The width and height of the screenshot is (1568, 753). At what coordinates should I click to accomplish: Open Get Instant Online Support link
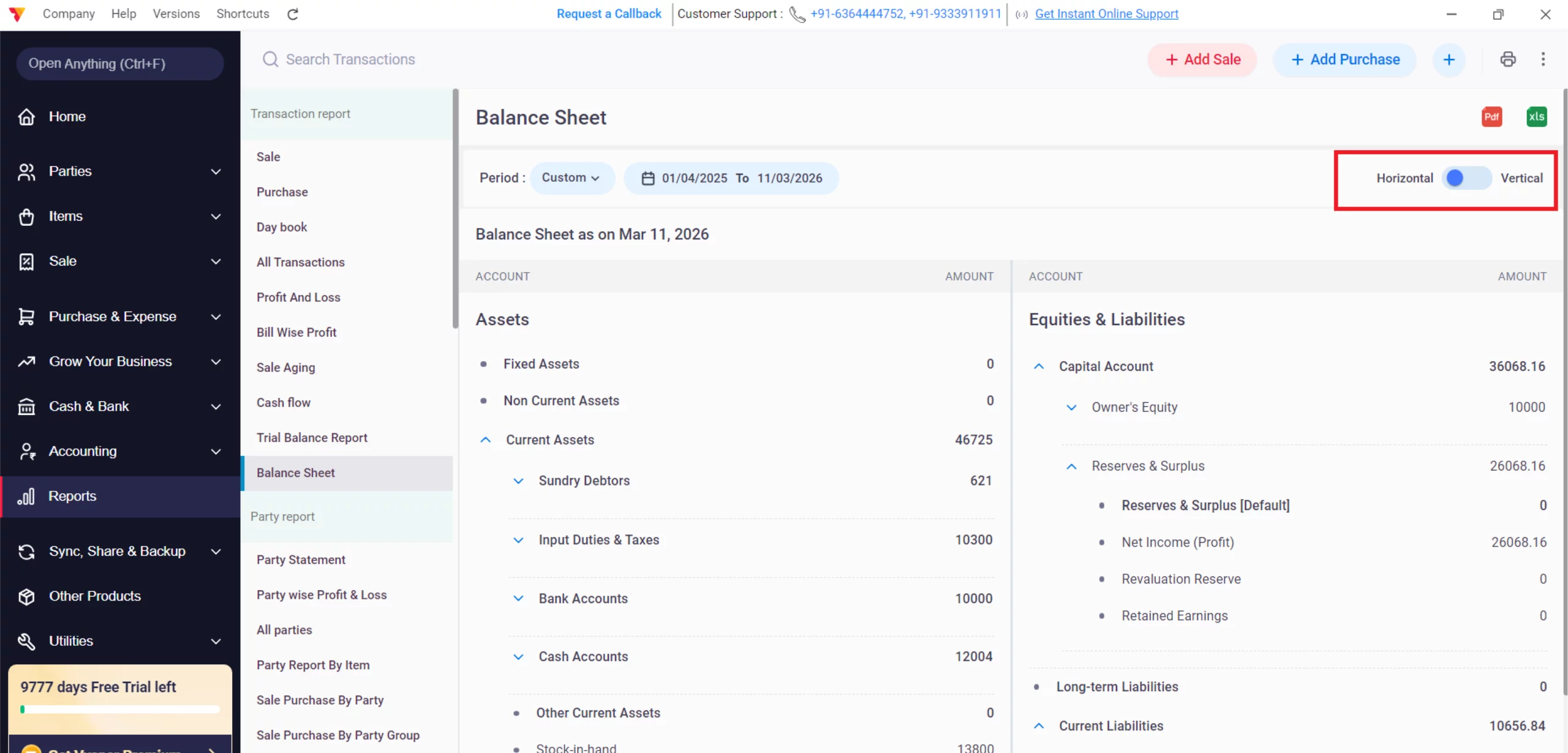[1106, 13]
